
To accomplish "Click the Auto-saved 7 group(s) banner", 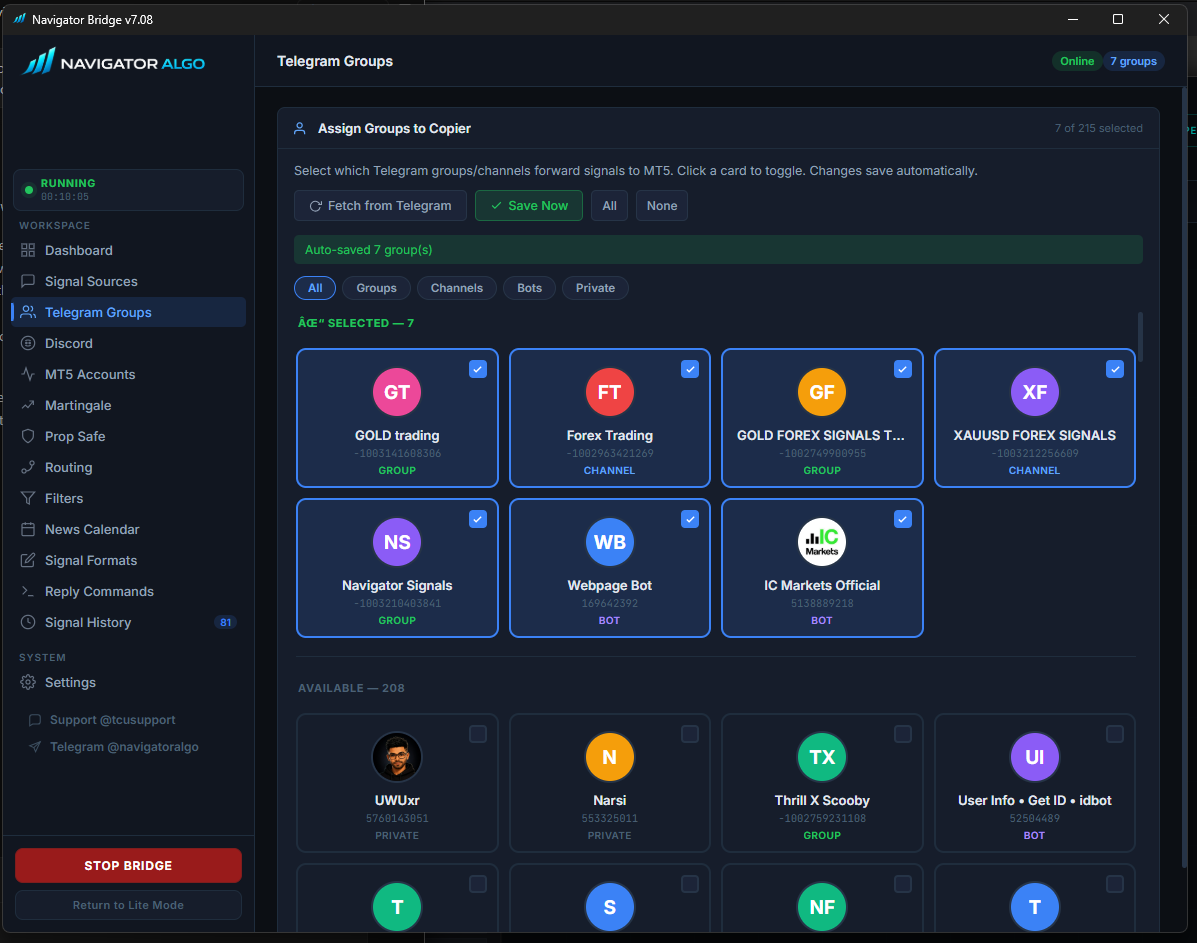I will click(718, 250).
